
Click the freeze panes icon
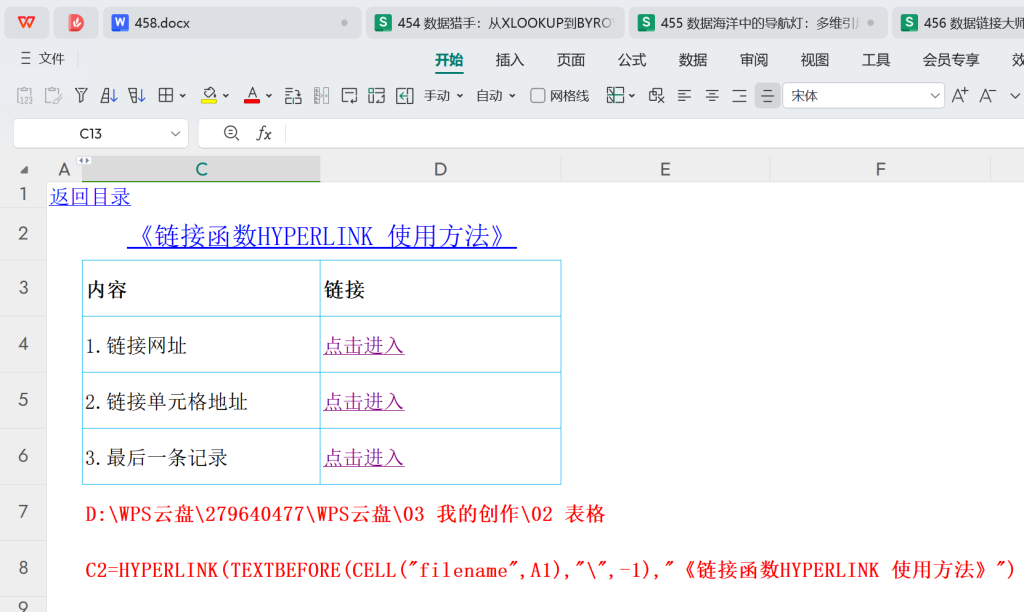click(615, 96)
